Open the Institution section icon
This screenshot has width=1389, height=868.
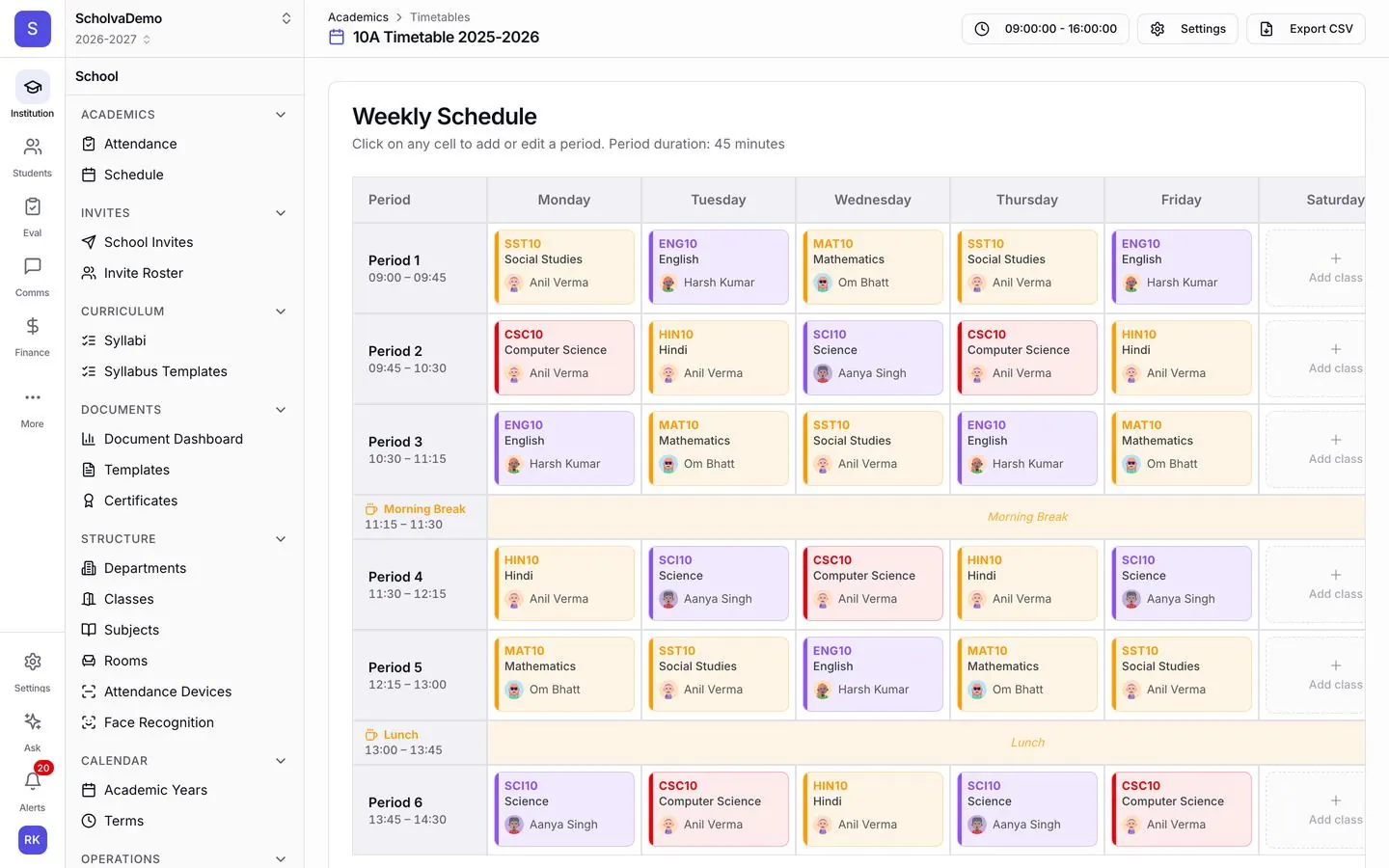coord(32,88)
